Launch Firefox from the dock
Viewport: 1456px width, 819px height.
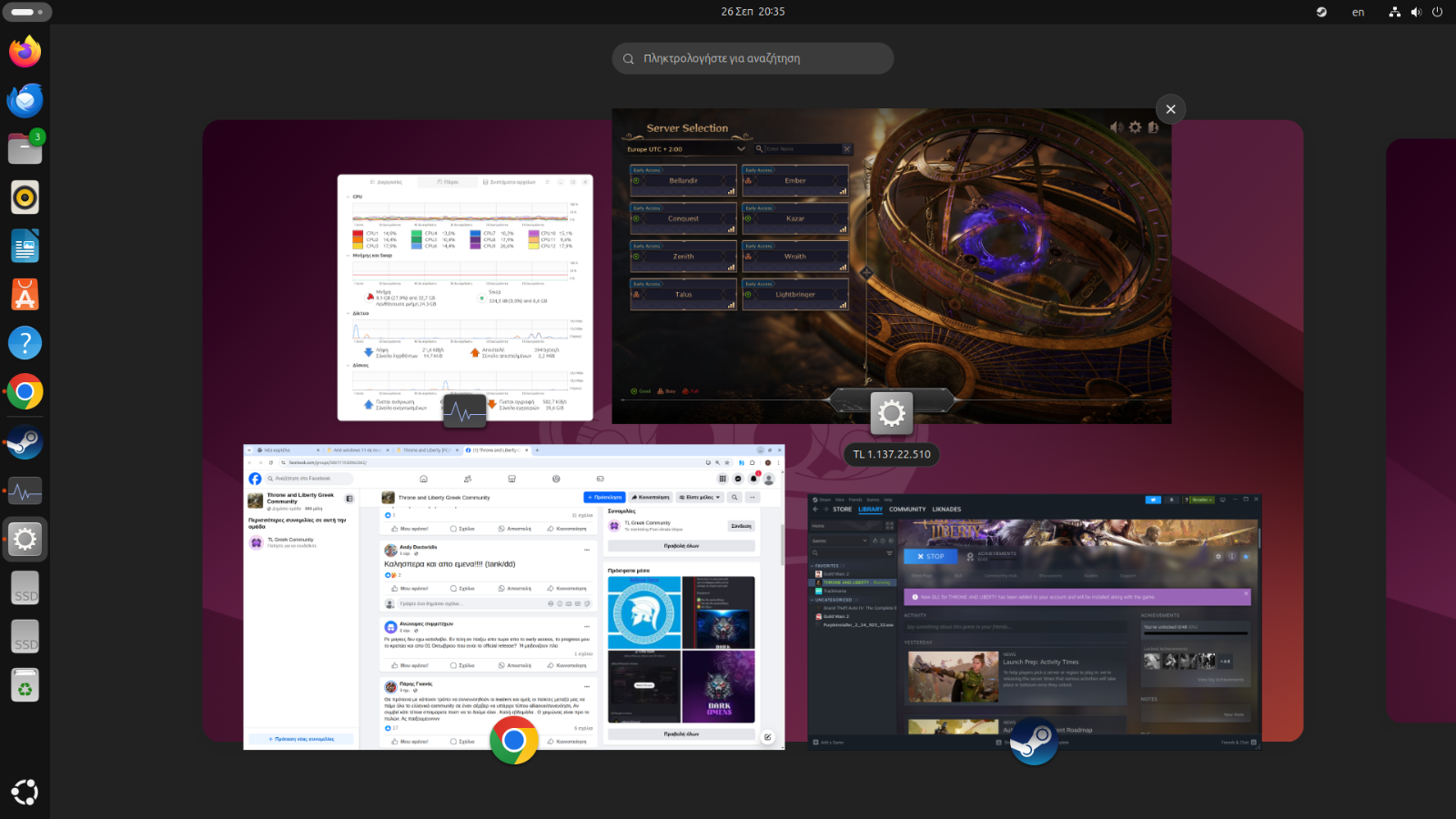coord(25,51)
